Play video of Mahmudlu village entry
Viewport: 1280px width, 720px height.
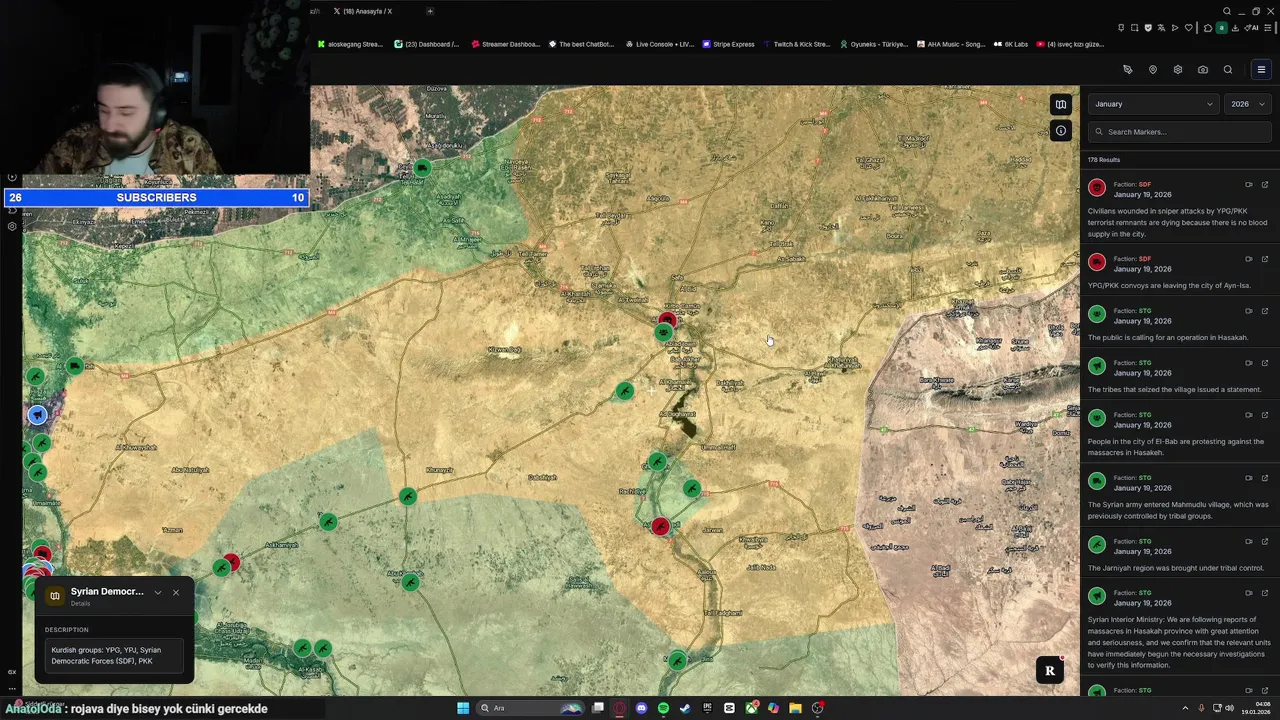(1249, 478)
